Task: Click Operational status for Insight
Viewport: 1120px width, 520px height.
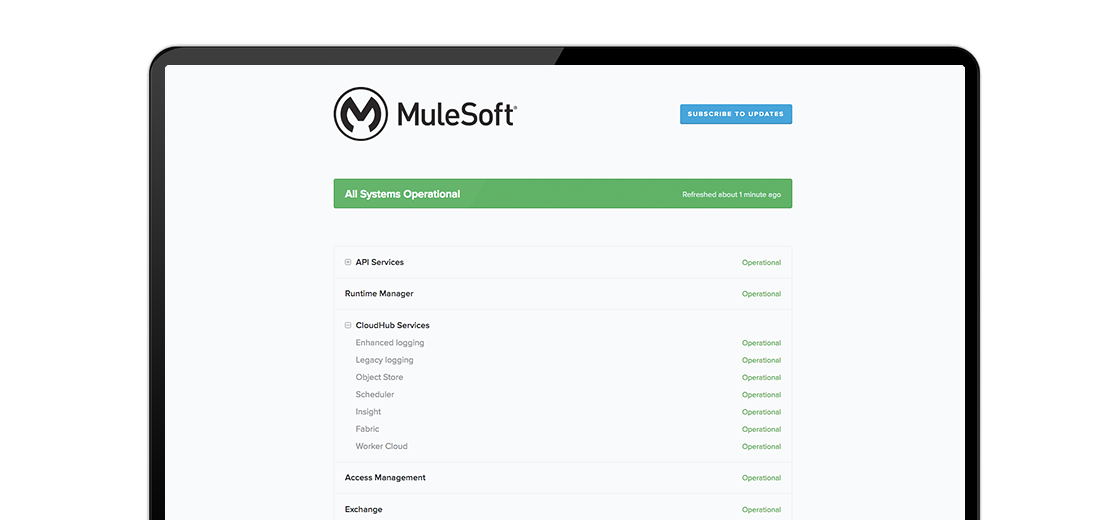Action: (761, 411)
